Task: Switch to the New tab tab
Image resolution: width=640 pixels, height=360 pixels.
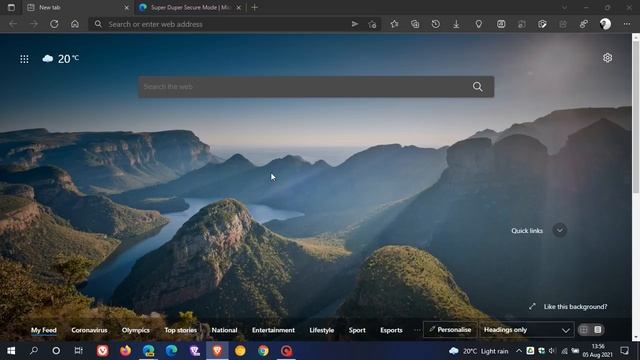Action: coord(77,7)
